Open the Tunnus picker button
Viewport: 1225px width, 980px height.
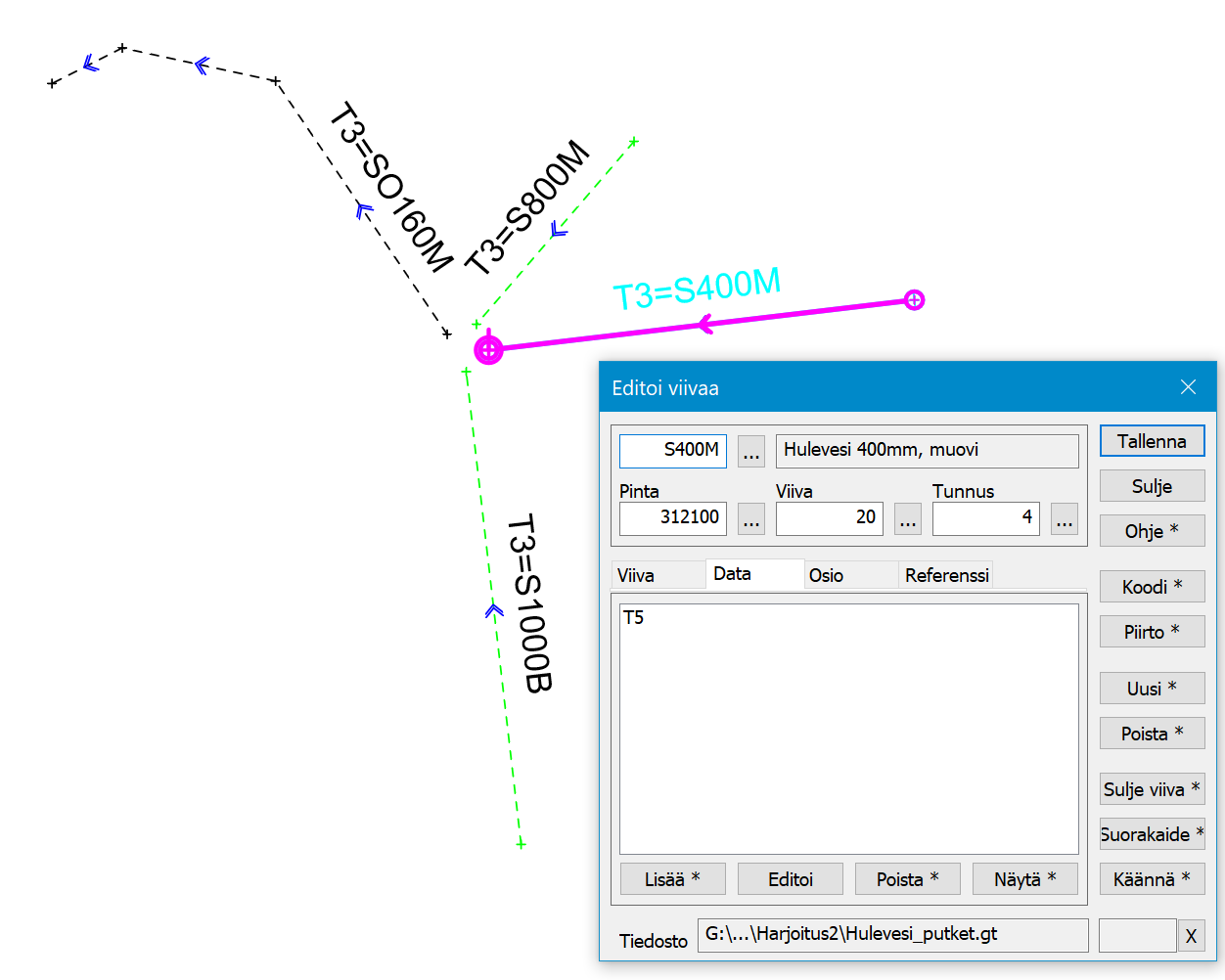[1065, 518]
